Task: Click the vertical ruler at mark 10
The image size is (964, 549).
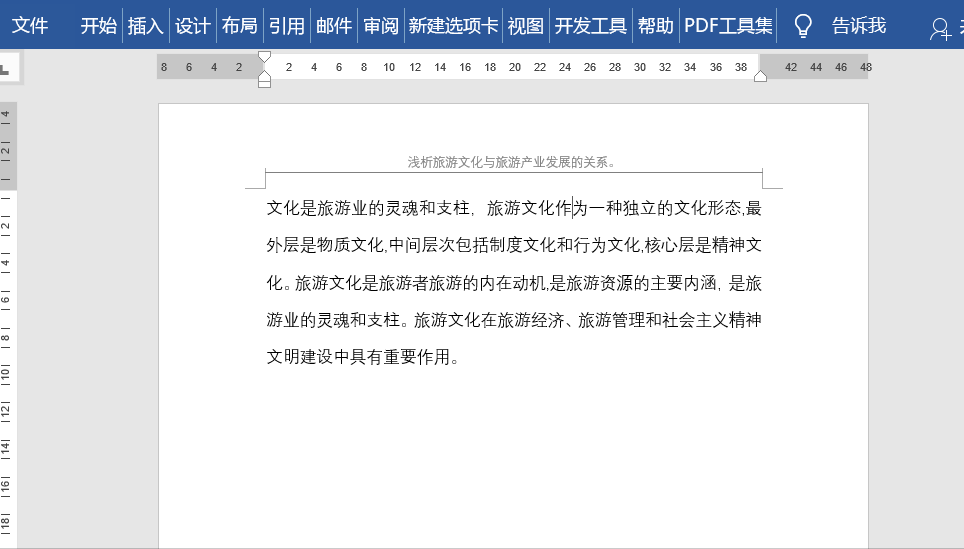Action: tap(6, 373)
